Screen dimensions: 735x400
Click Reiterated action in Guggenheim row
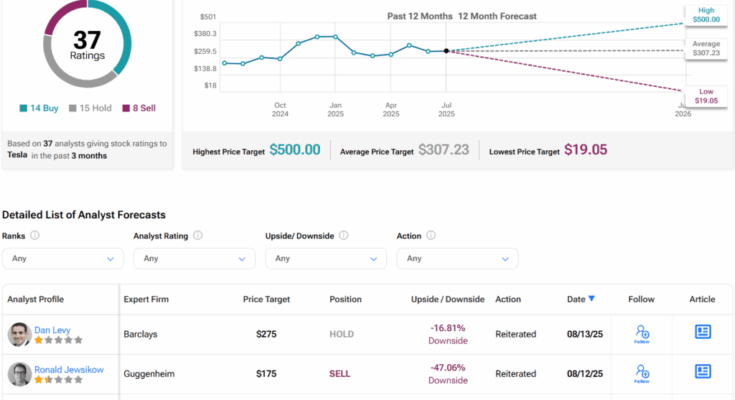[516, 374]
